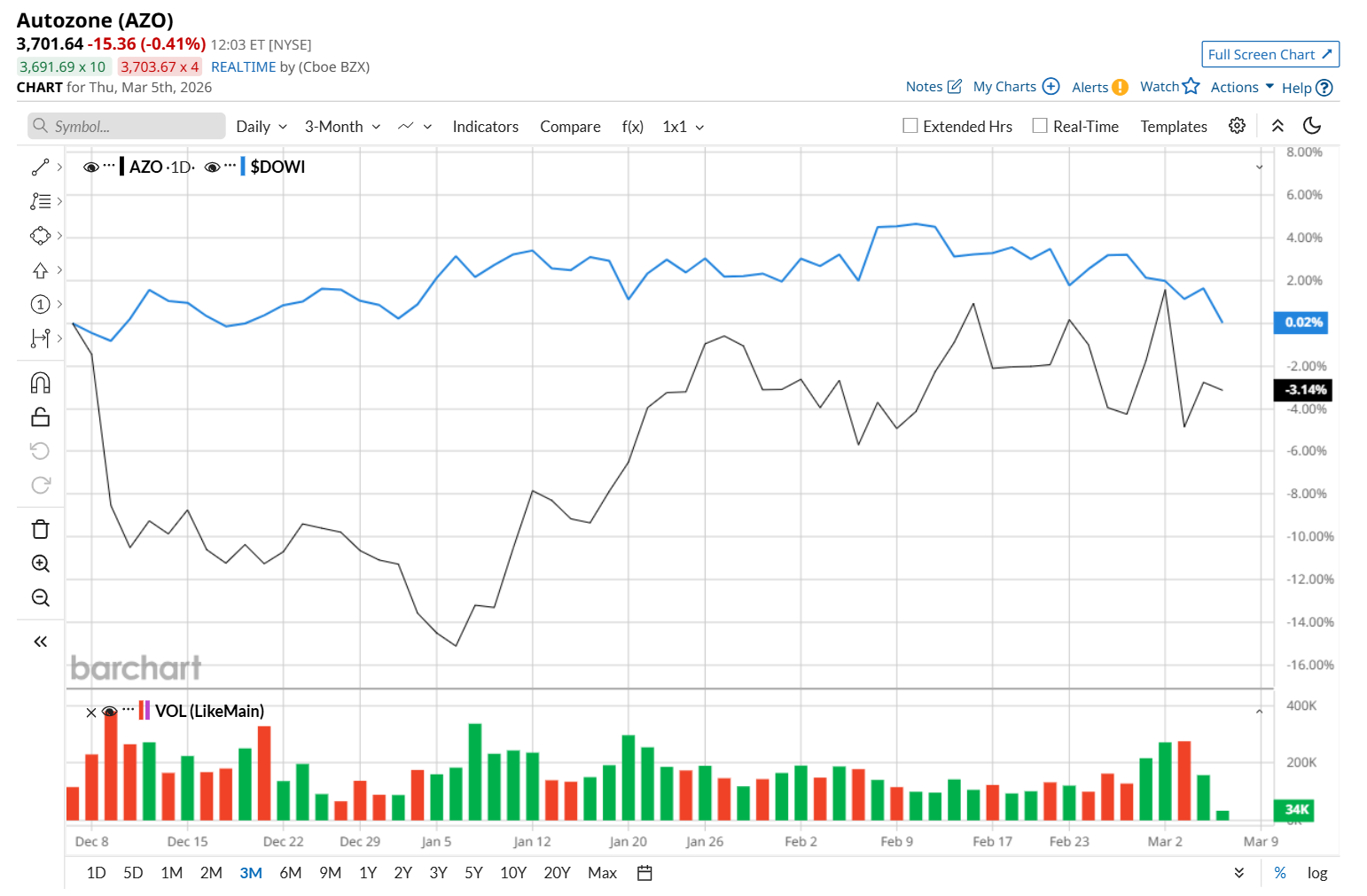
Task: Open Alerts exclamation icon
Action: (x=1120, y=87)
